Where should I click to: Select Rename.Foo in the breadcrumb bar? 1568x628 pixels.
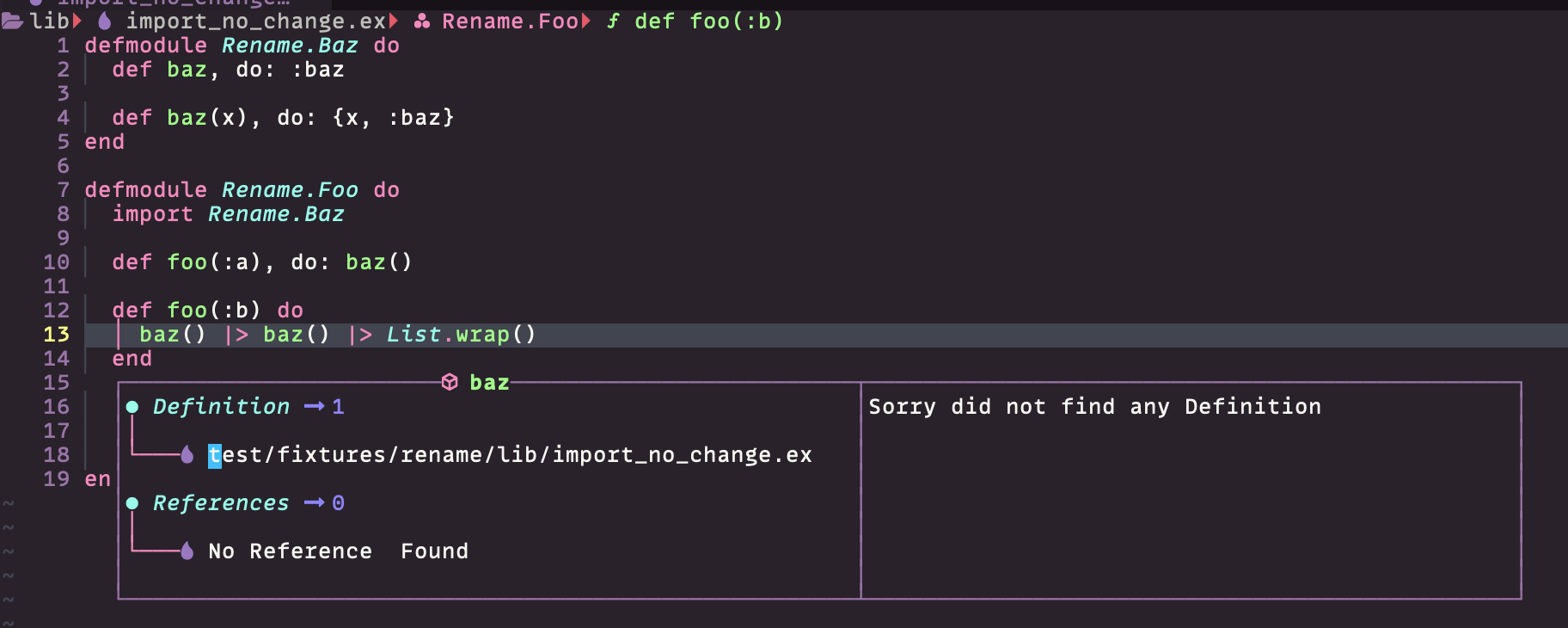[509, 21]
